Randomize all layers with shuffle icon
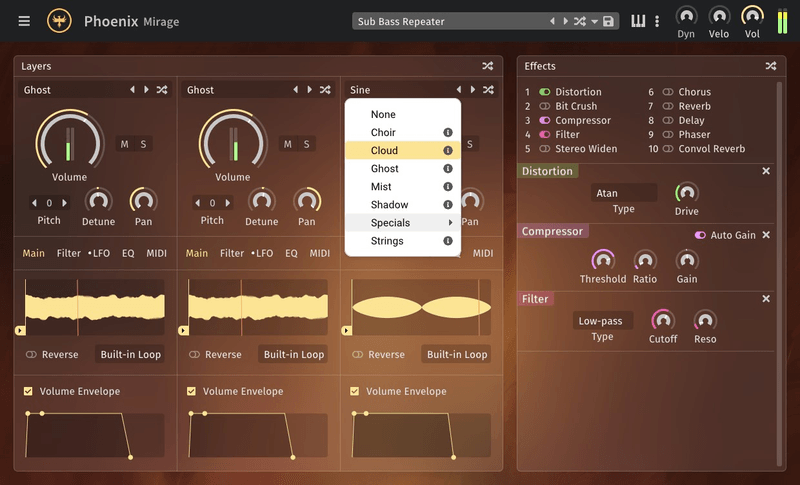 tap(488, 66)
